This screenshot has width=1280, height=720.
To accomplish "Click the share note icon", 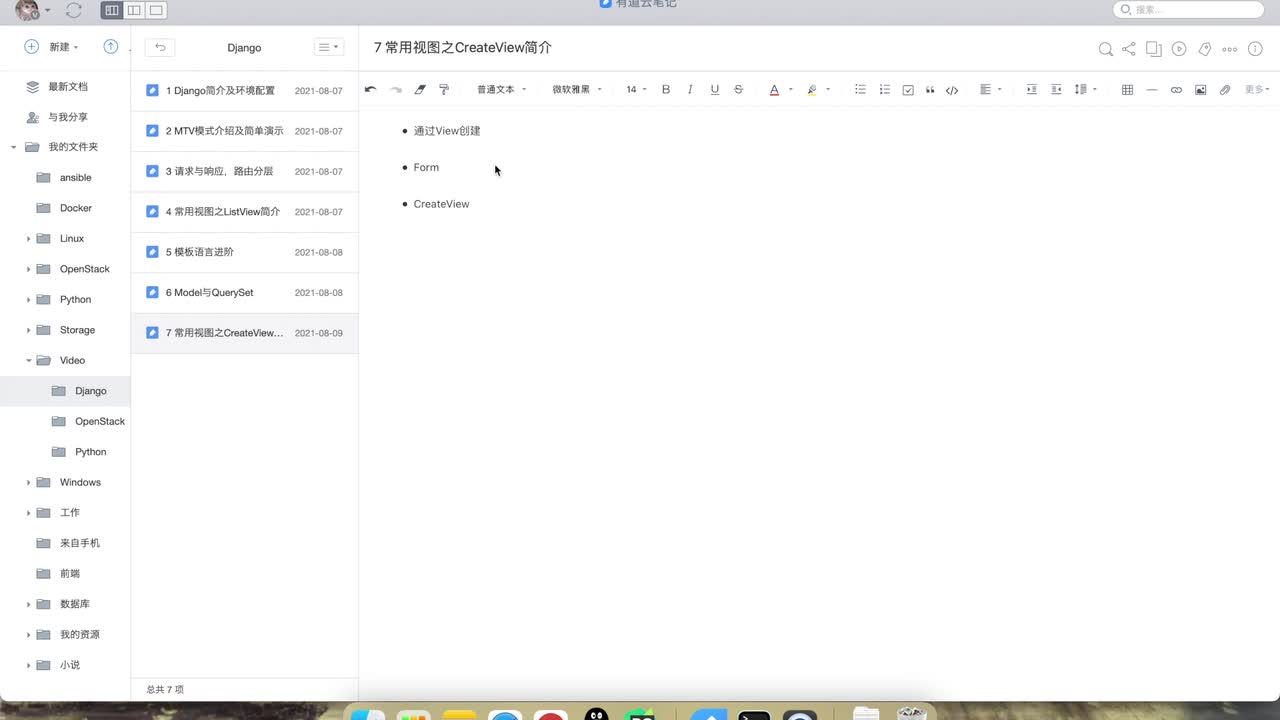I will click(1129, 48).
